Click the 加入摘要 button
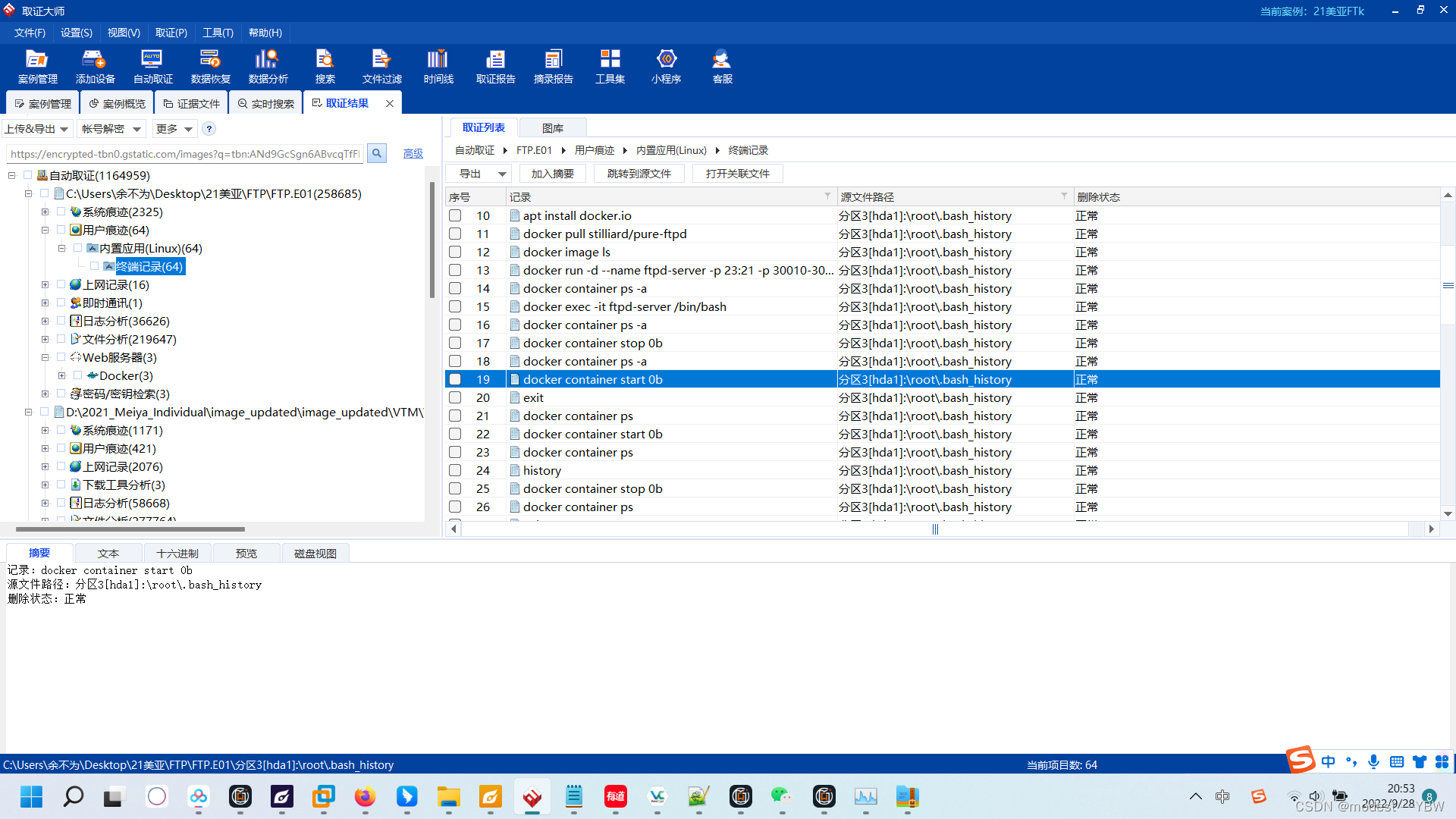The width and height of the screenshot is (1456, 819). pyautogui.click(x=552, y=174)
